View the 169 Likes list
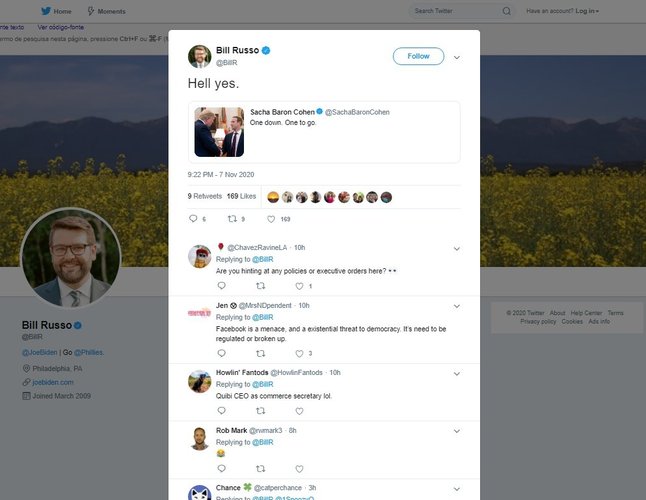Viewport: 646px width, 500px height. 241,196
